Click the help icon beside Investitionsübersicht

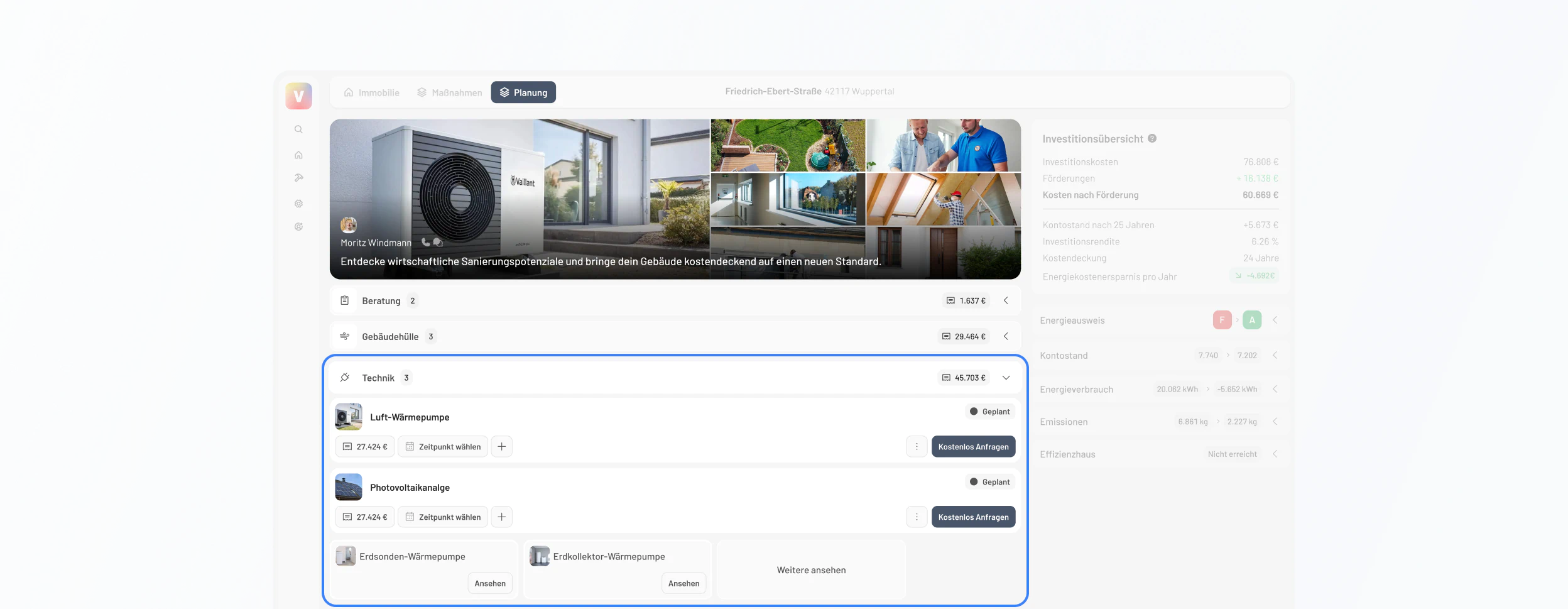click(x=1152, y=138)
